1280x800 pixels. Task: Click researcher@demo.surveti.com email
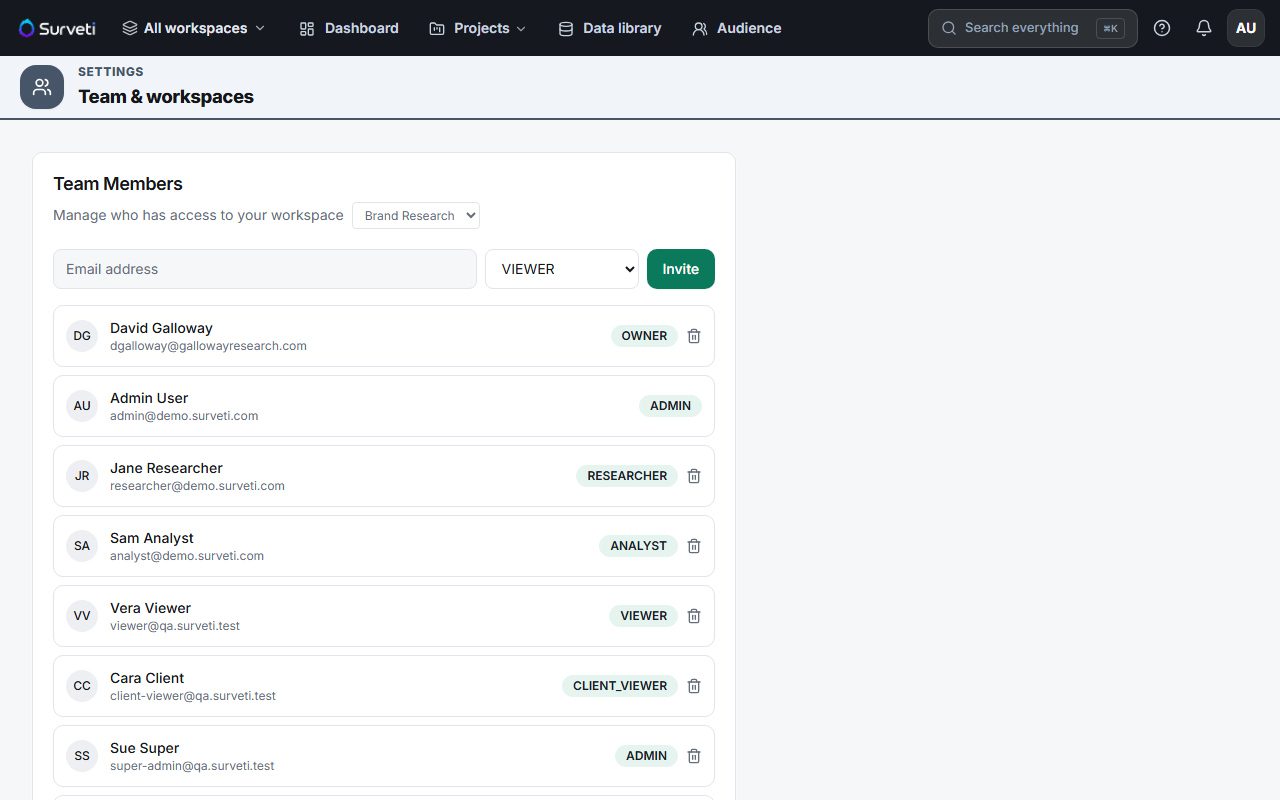[x=197, y=486]
